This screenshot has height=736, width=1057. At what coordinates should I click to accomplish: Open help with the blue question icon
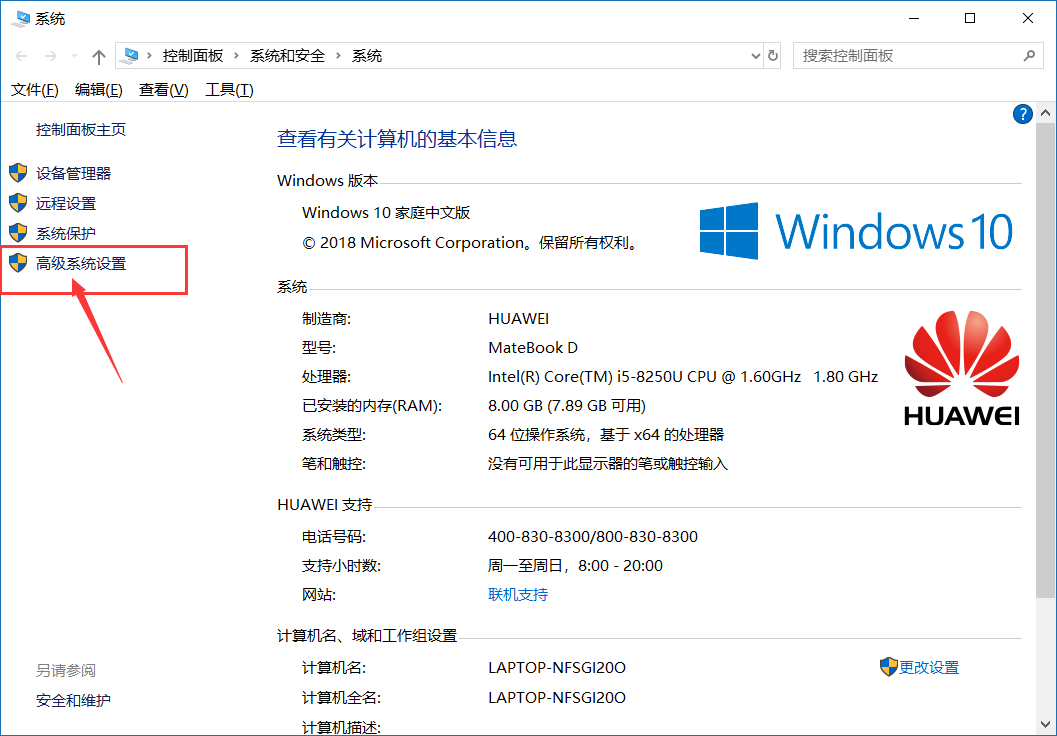(x=1022, y=114)
